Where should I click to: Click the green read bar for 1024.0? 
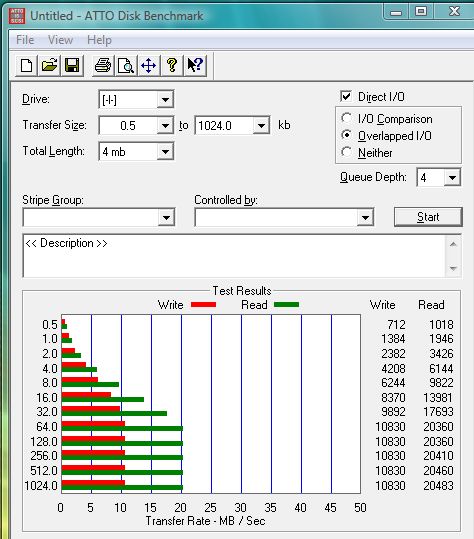[x=122, y=488]
